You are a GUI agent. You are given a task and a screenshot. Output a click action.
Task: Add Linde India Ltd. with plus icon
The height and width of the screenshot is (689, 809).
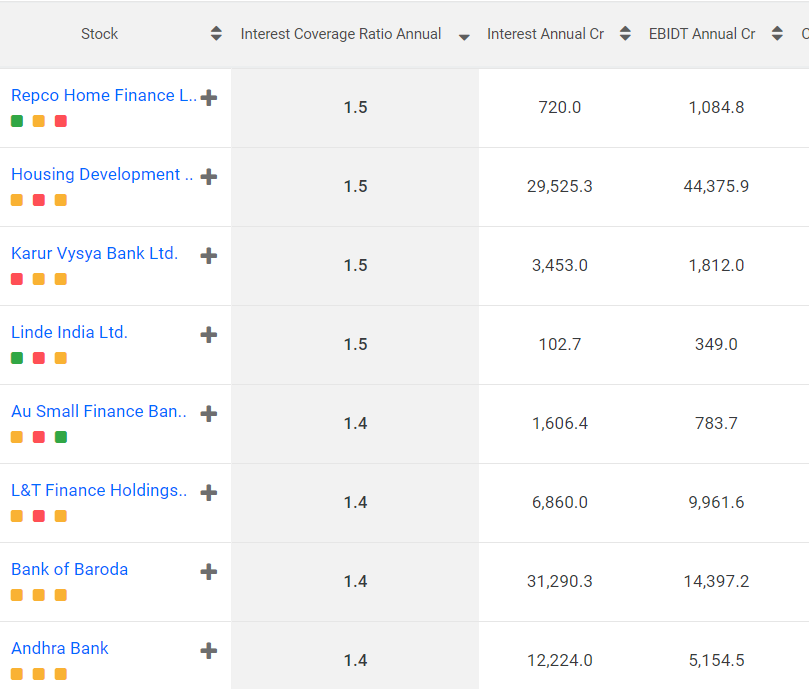pyautogui.click(x=208, y=334)
